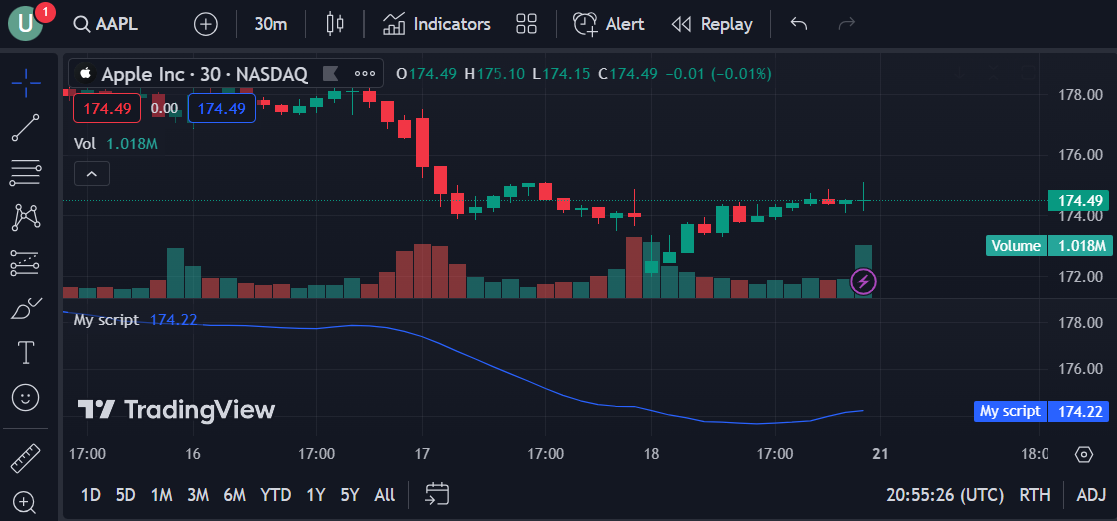Set range to All
Image resolution: width=1117 pixels, height=521 pixels.
pos(385,495)
